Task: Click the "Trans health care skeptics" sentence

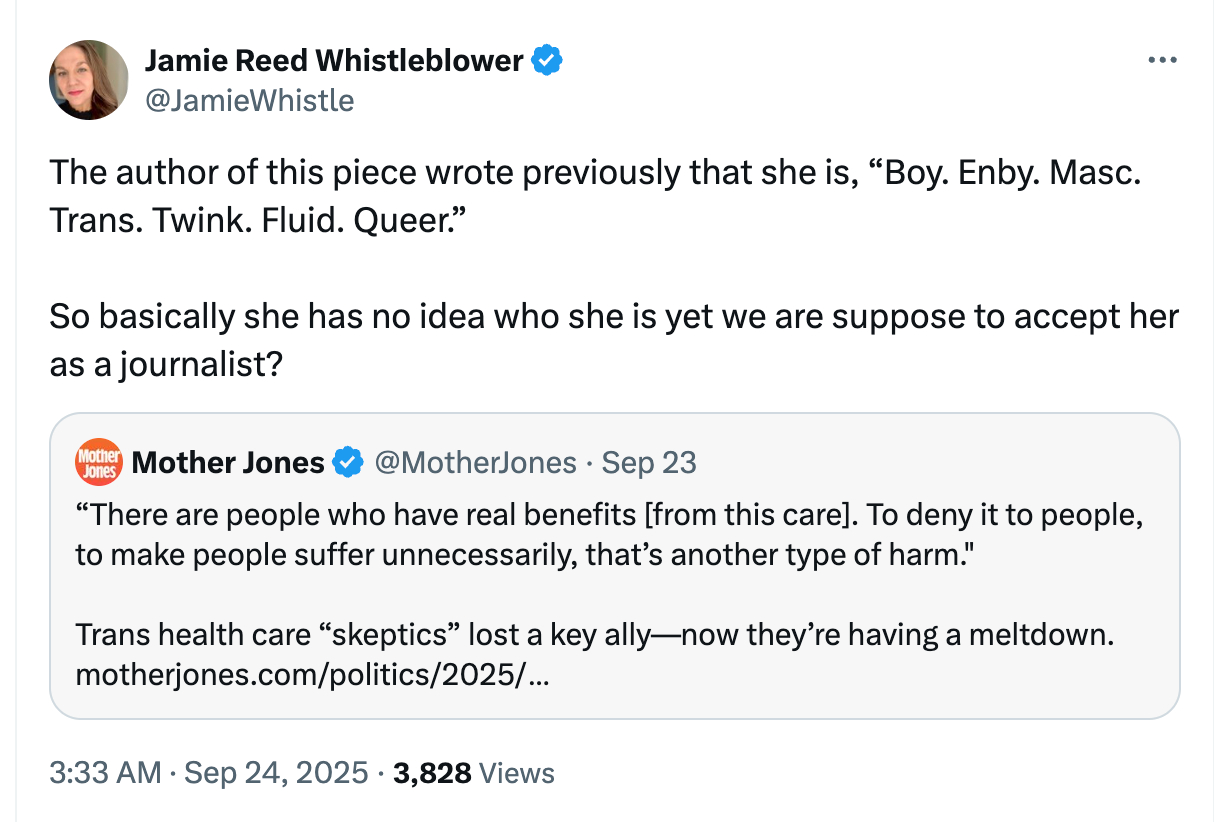Action: click(594, 635)
